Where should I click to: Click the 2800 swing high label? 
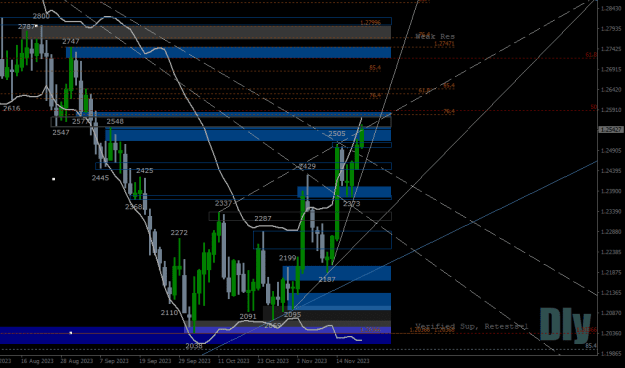41,16
